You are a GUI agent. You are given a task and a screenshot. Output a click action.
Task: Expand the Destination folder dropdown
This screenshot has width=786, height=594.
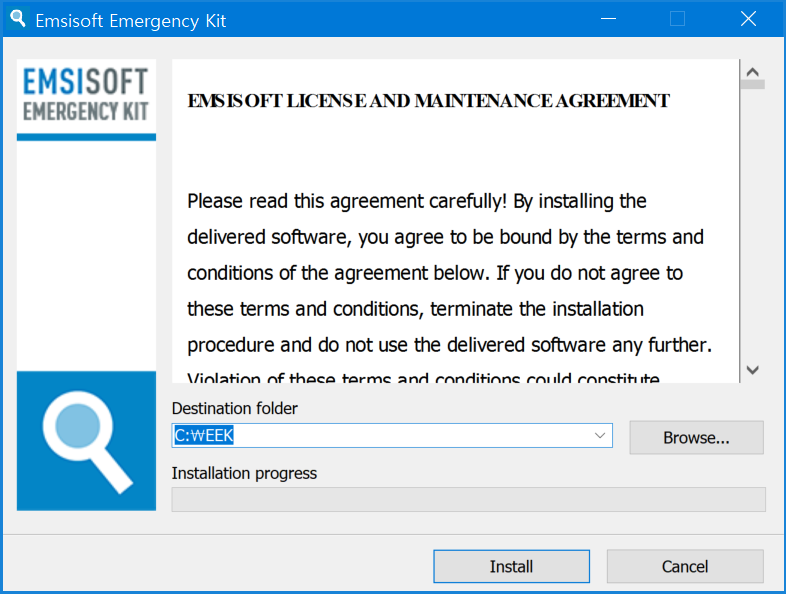coord(600,436)
